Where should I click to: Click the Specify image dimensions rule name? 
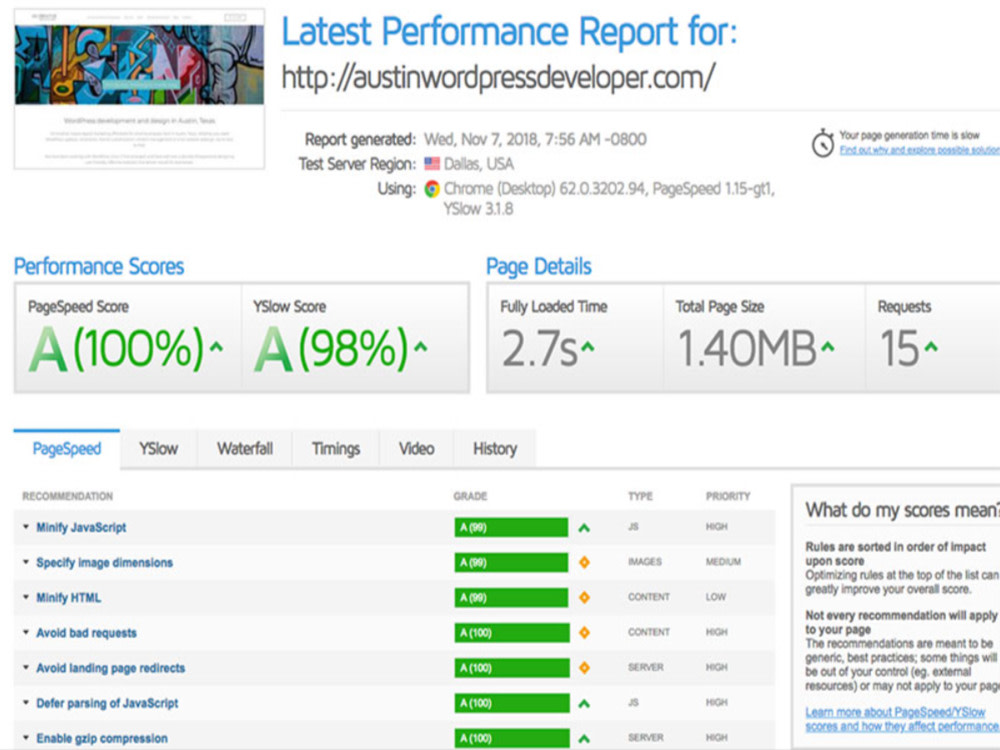(x=105, y=562)
